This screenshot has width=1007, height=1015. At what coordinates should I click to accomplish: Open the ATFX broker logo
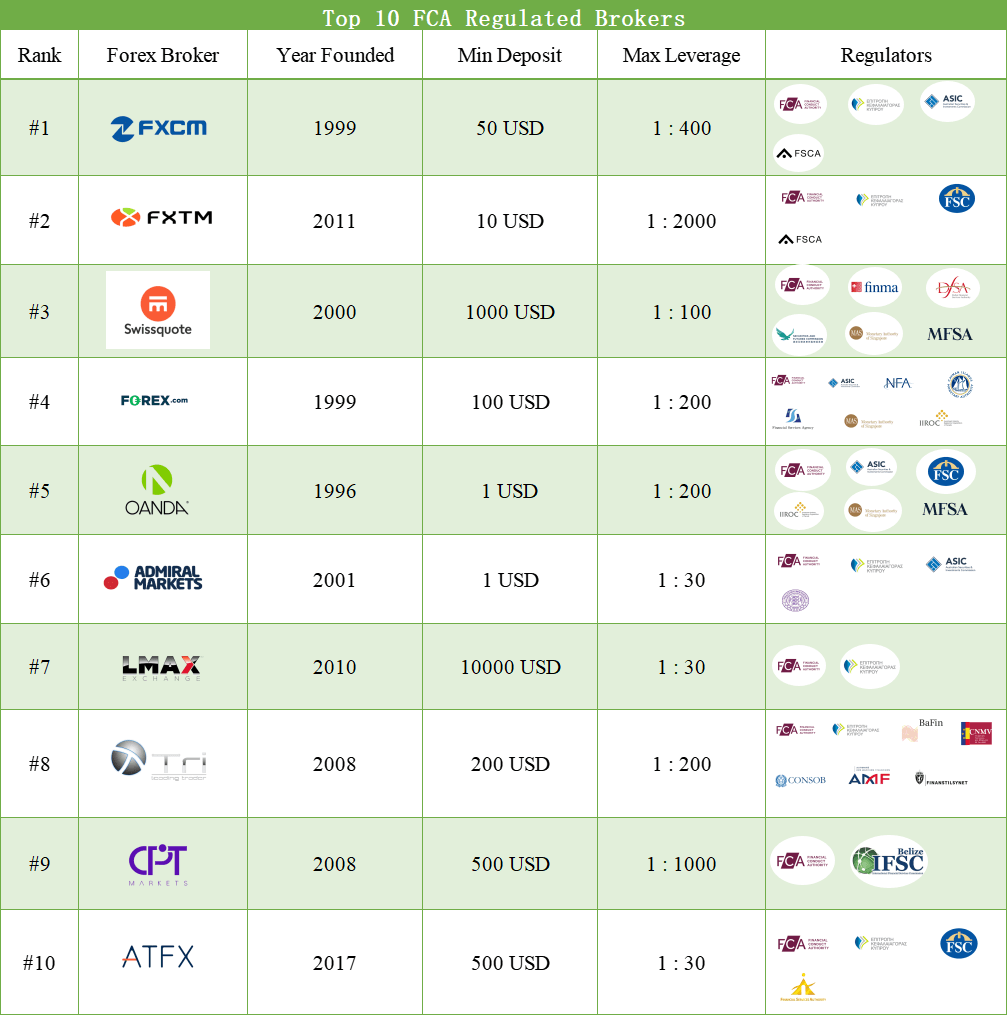tap(158, 958)
